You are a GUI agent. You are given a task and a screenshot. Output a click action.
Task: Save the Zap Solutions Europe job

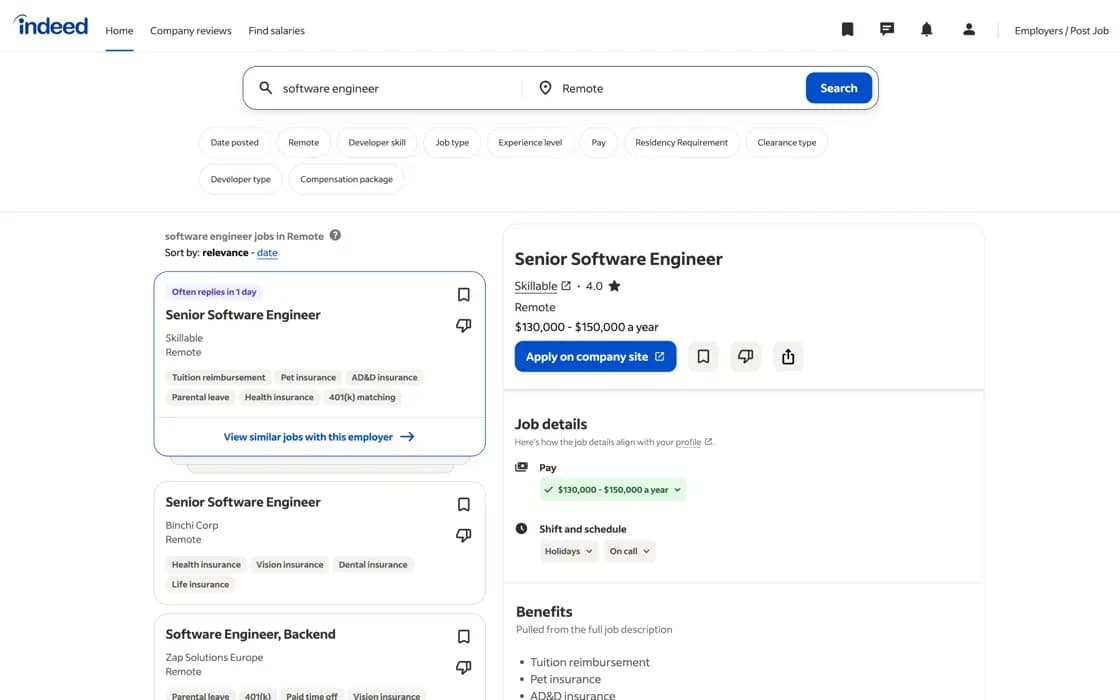[x=464, y=636]
